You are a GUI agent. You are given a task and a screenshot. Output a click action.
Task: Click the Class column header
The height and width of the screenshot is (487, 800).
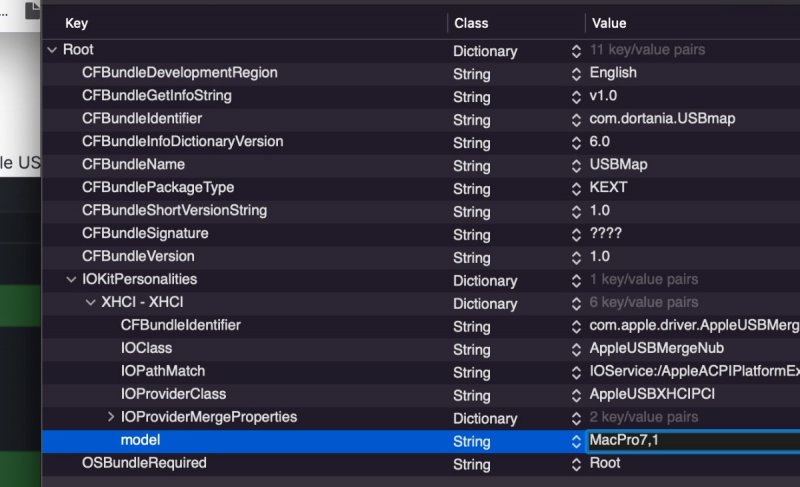(471, 22)
